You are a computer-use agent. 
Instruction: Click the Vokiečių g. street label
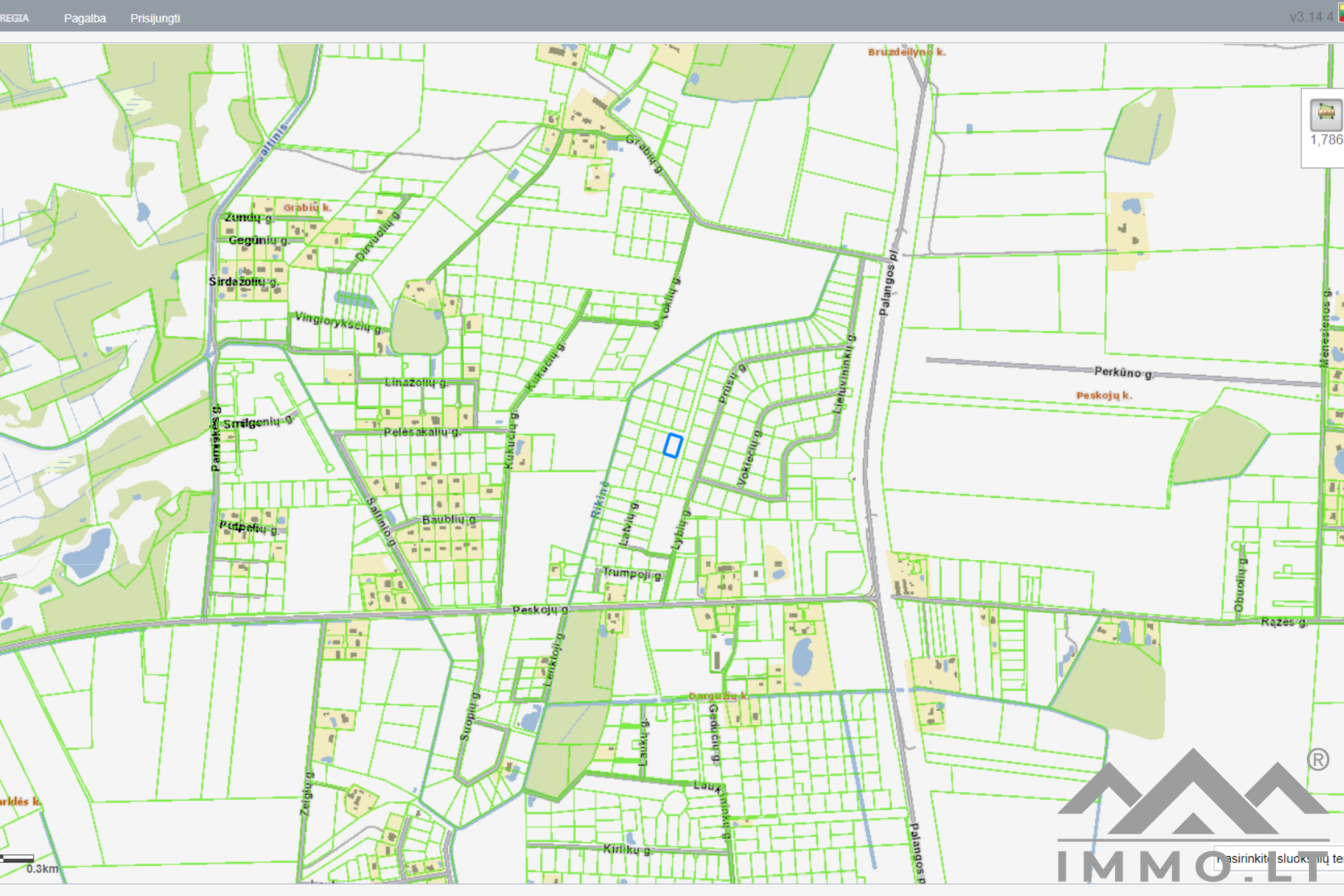tap(748, 458)
